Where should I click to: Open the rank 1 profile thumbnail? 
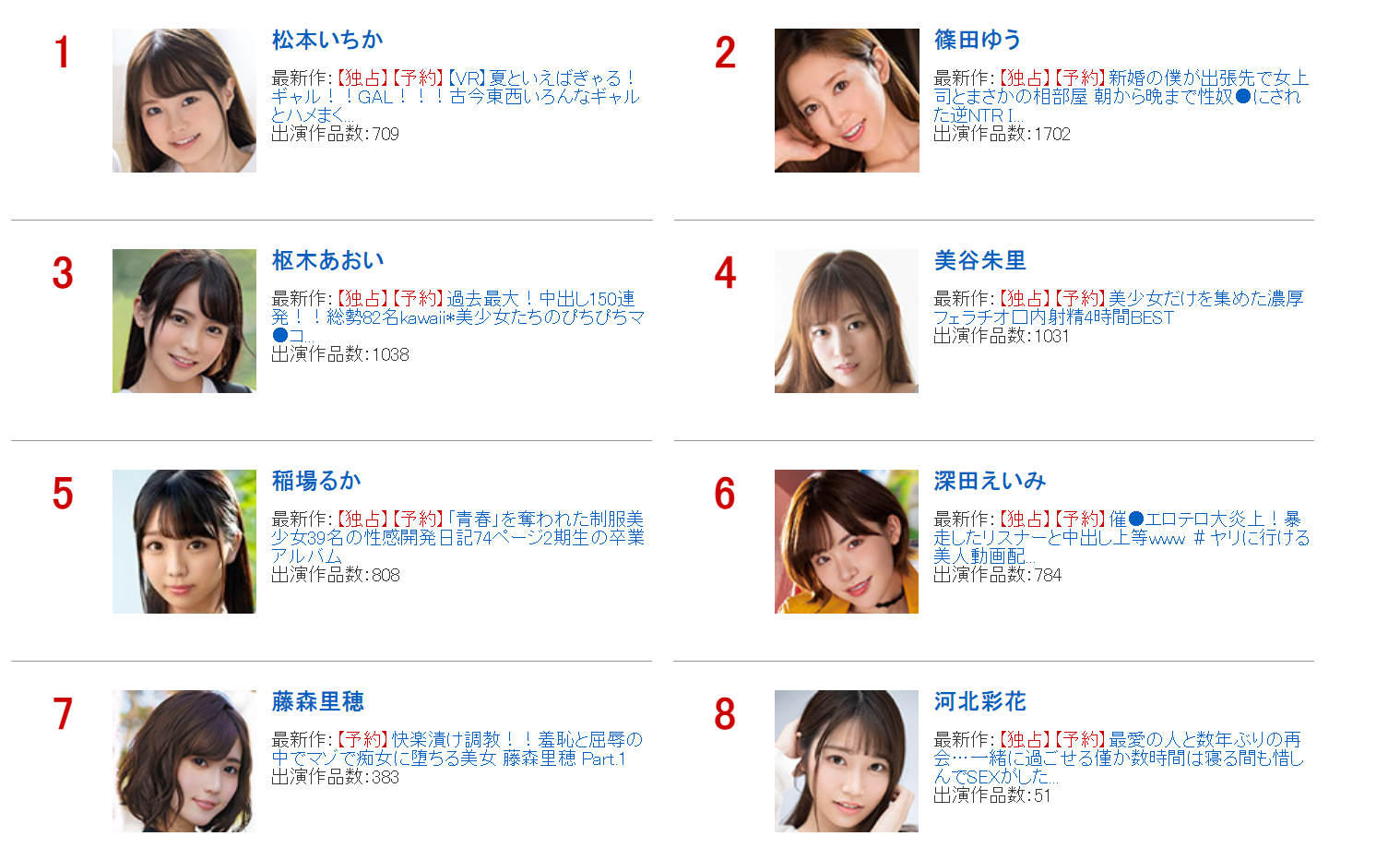tap(184, 101)
